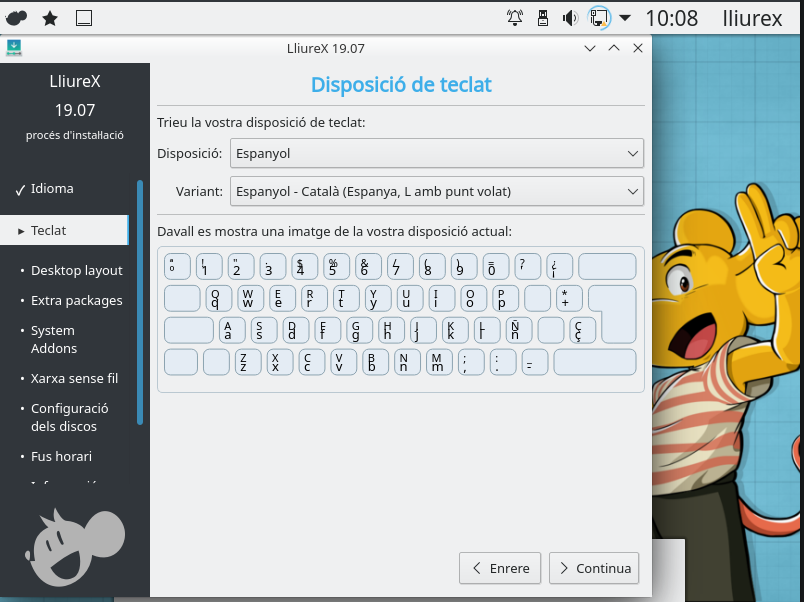The height and width of the screenshot is (602, 804).
Task: Click the show desktop panel icon
Action: click(x=84, y=17)
